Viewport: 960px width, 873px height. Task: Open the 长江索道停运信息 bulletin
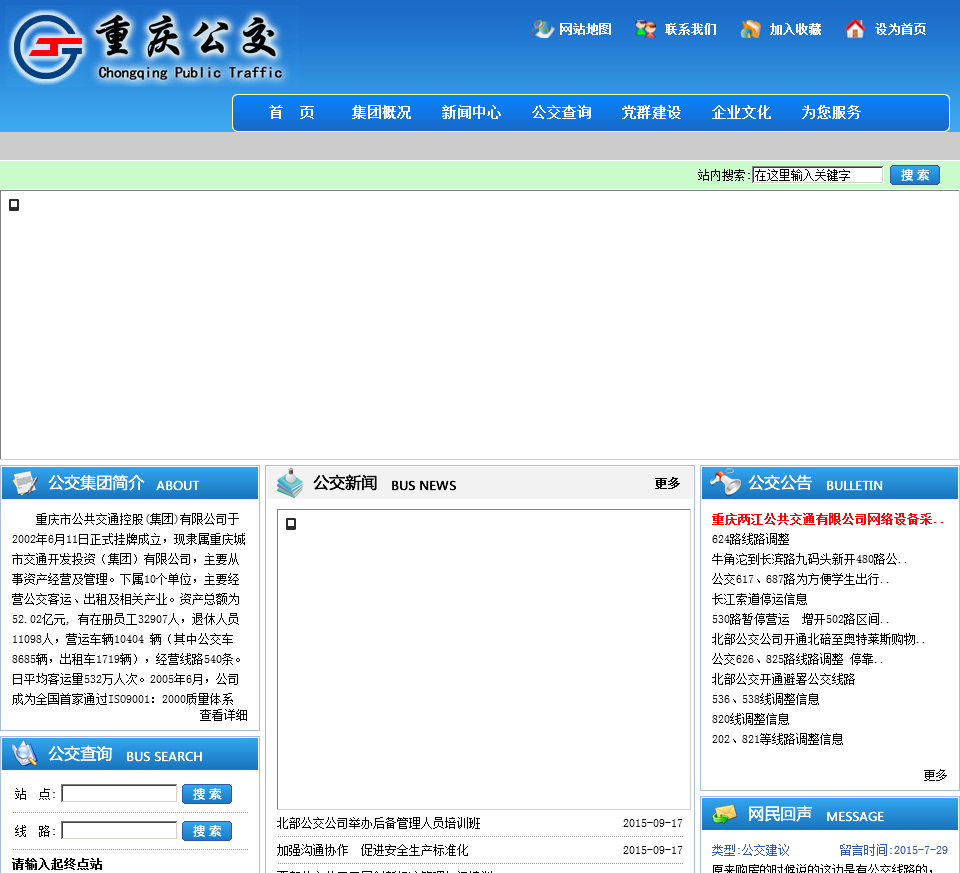coord(759,599)
